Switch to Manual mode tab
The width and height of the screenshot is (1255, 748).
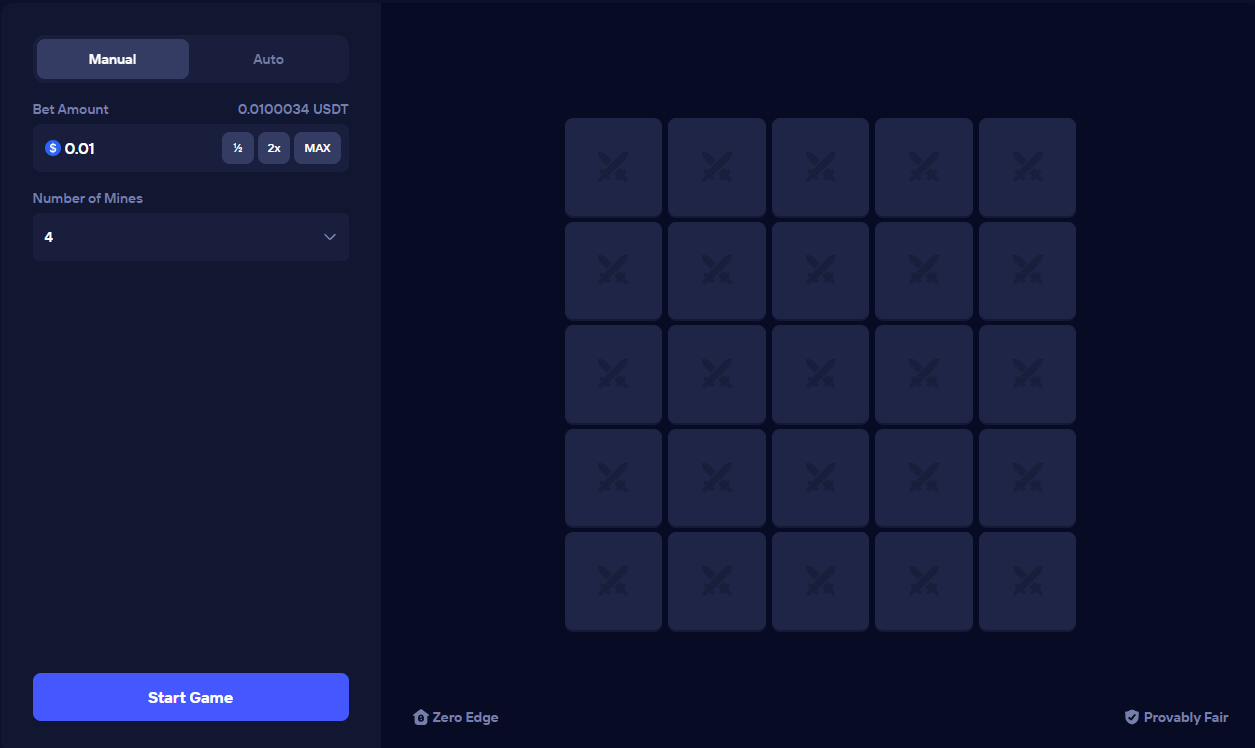point(113,59)
